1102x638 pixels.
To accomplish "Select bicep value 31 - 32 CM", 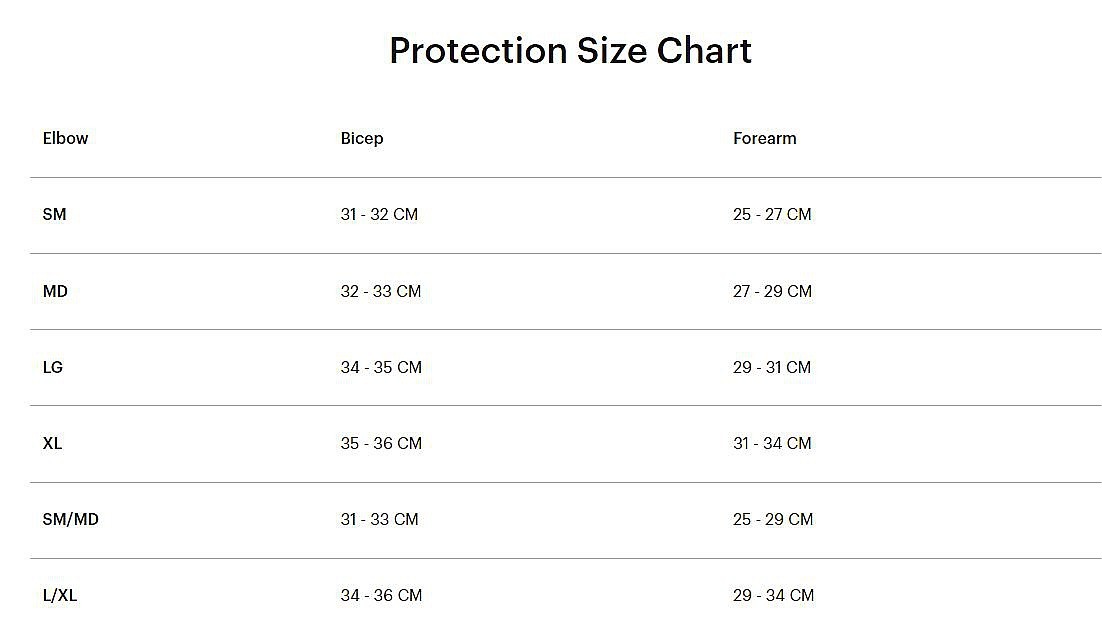I will pos(380,214).
